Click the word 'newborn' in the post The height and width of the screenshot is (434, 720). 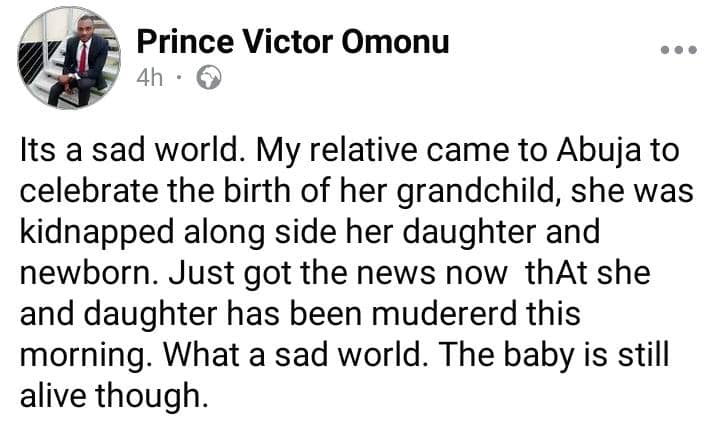point(89,273)
